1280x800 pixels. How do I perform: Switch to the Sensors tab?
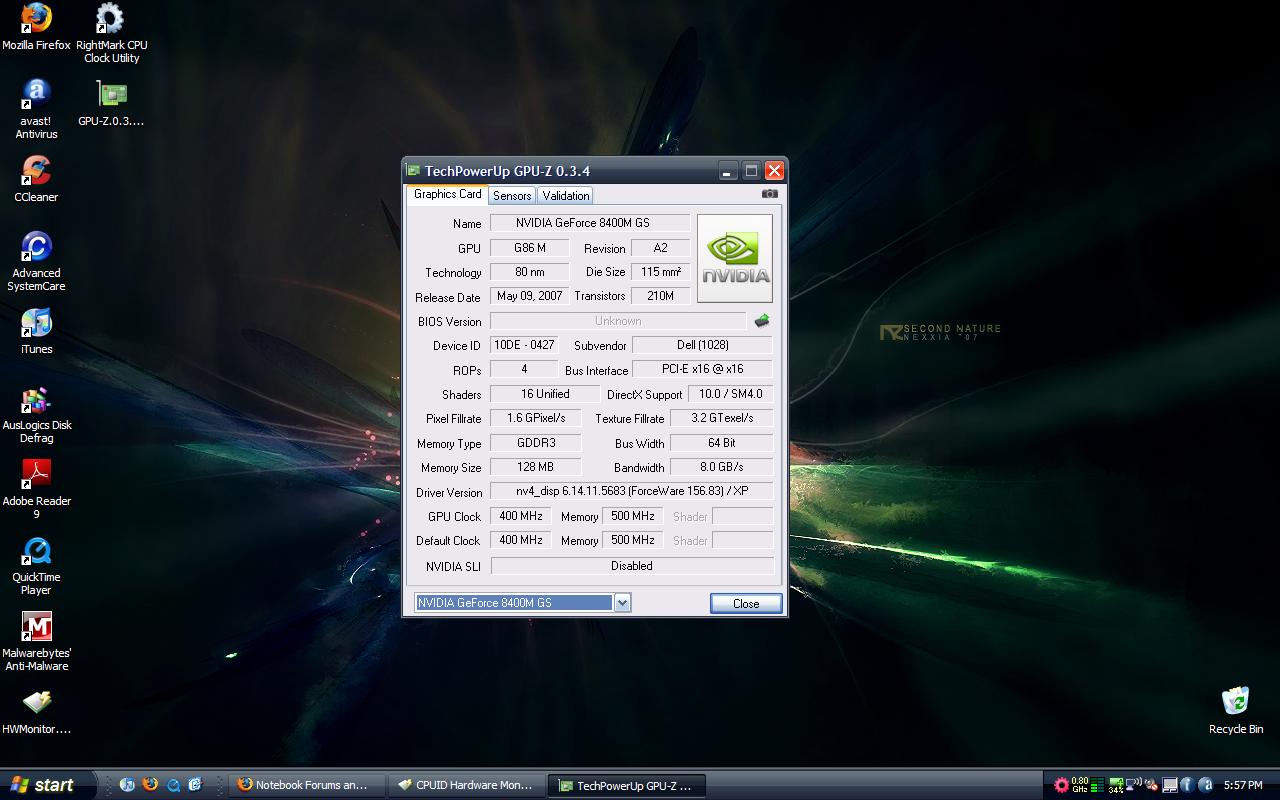(x=512, y=195)
